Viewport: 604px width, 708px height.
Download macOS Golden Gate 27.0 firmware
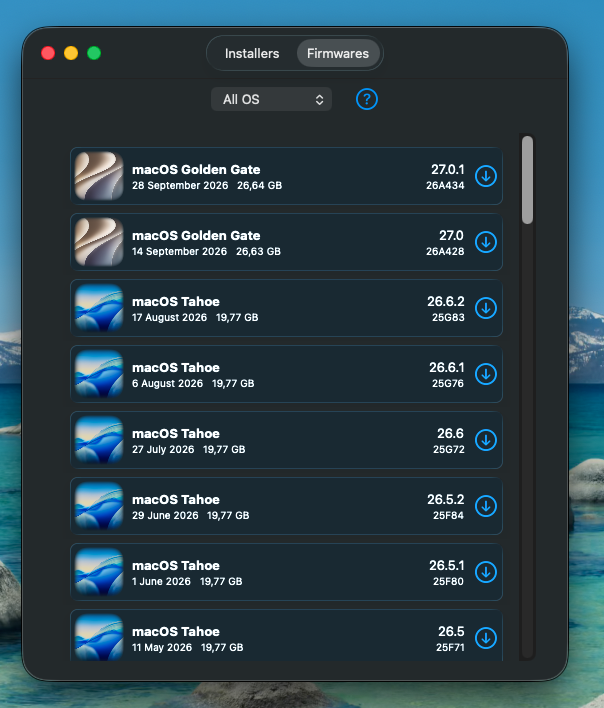(486, 242)
